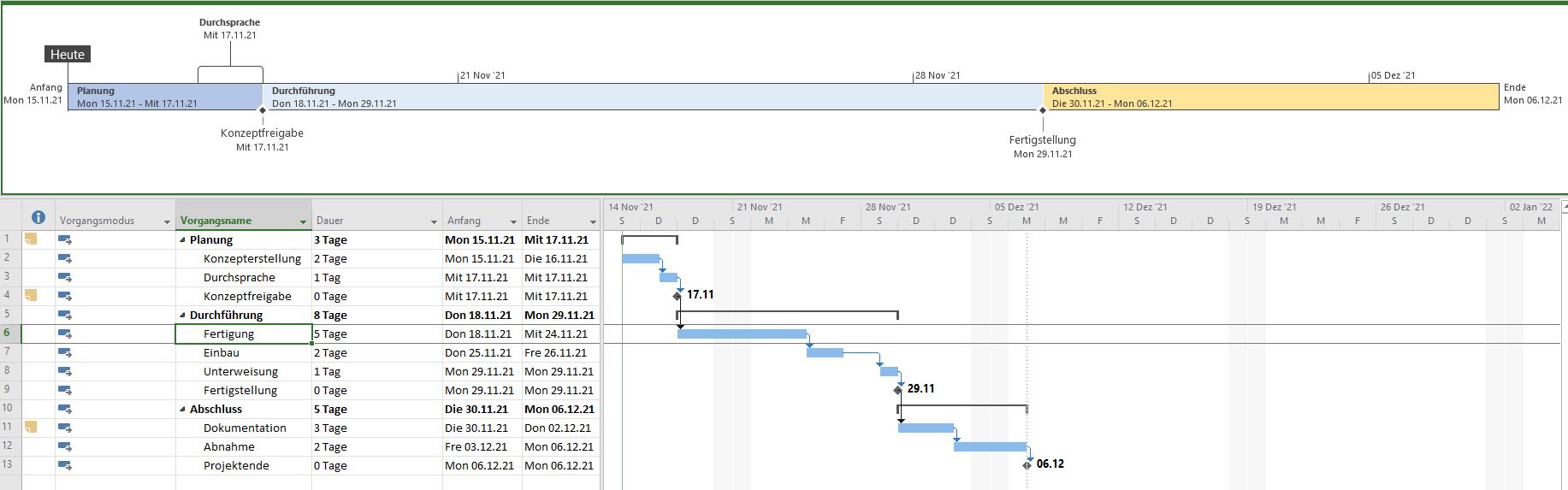Click the Dauer cell of Einbau
1568x490 pixels.
[376, 353]
